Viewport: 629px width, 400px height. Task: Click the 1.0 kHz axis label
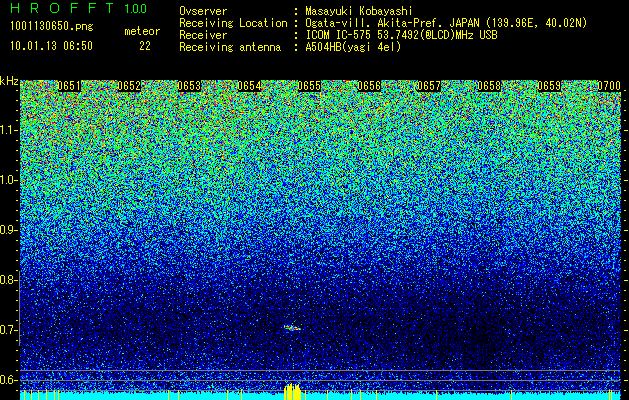8,180
